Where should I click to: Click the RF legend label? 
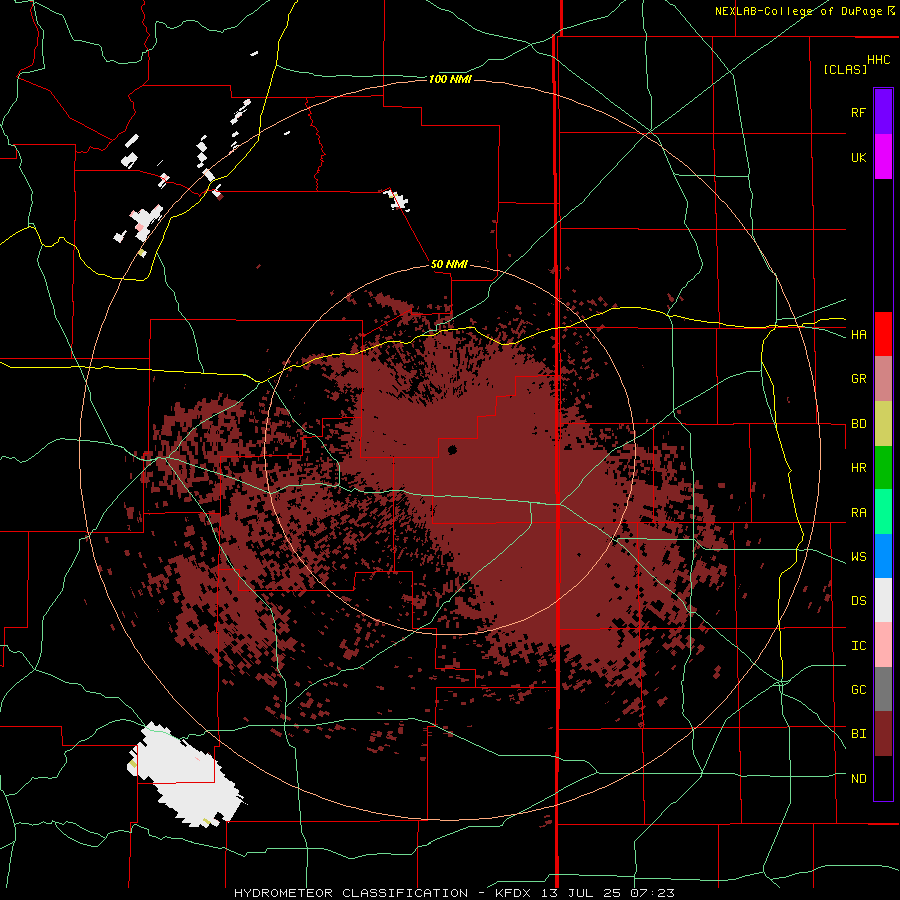click(858, 112)
